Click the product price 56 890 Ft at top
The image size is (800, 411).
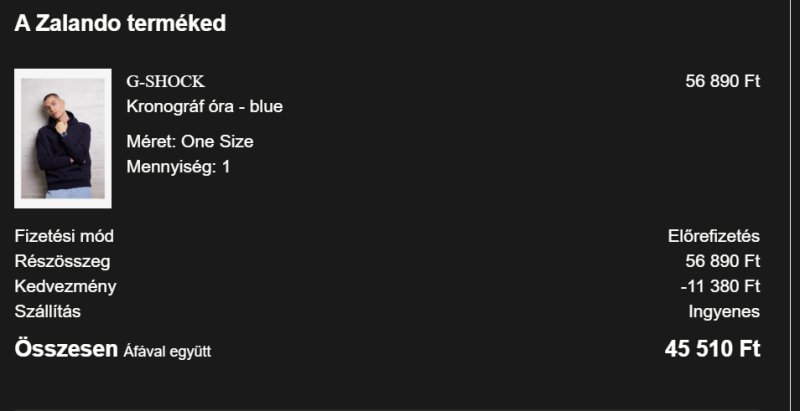722,81
